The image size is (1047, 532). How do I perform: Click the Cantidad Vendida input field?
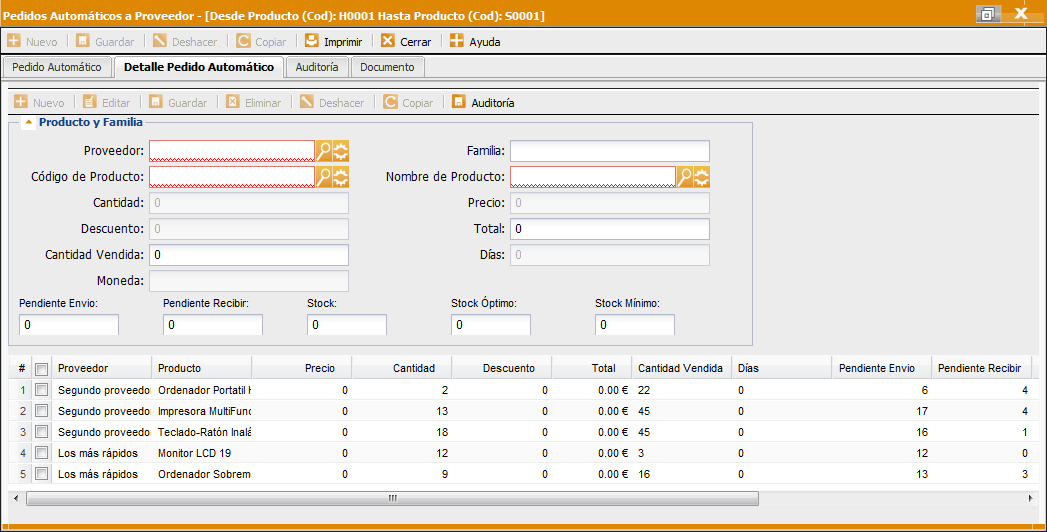(248, 255)
